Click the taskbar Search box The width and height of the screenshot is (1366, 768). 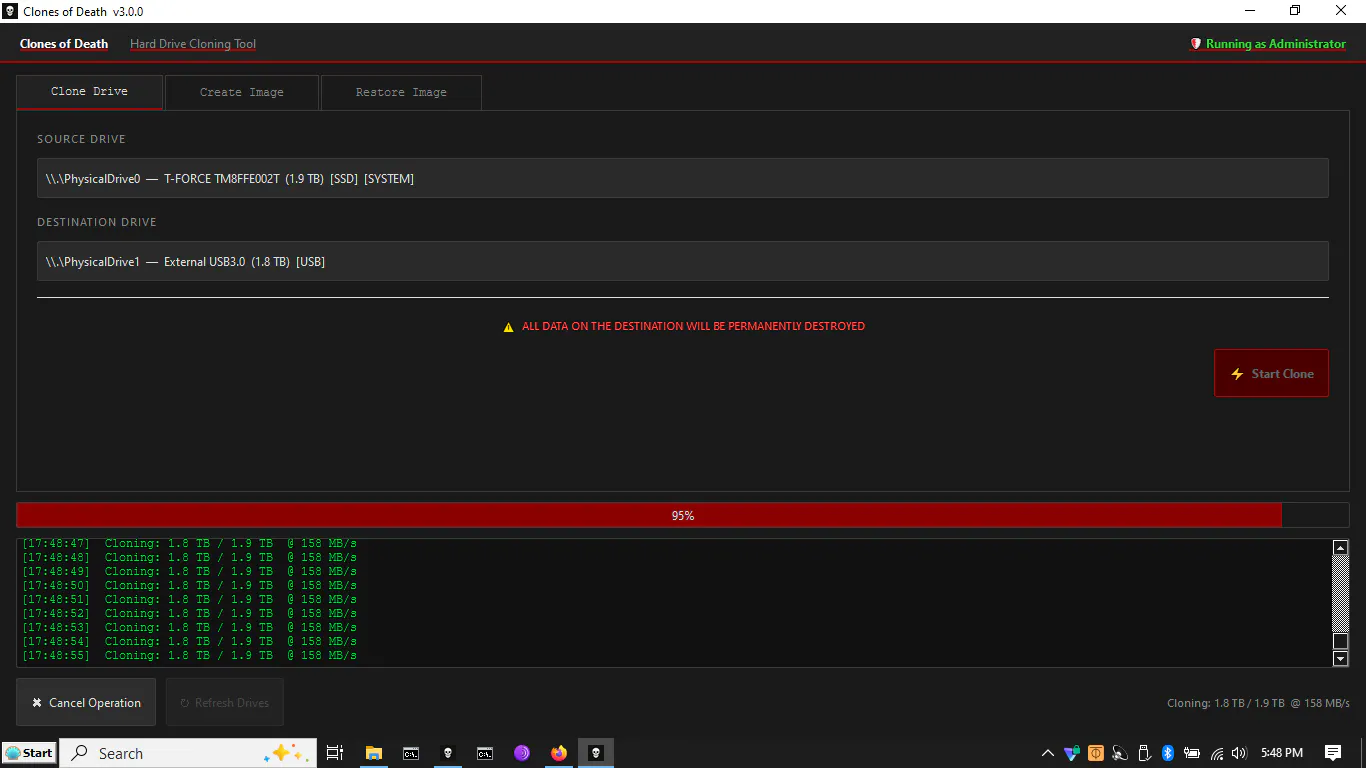coord(188,753)
